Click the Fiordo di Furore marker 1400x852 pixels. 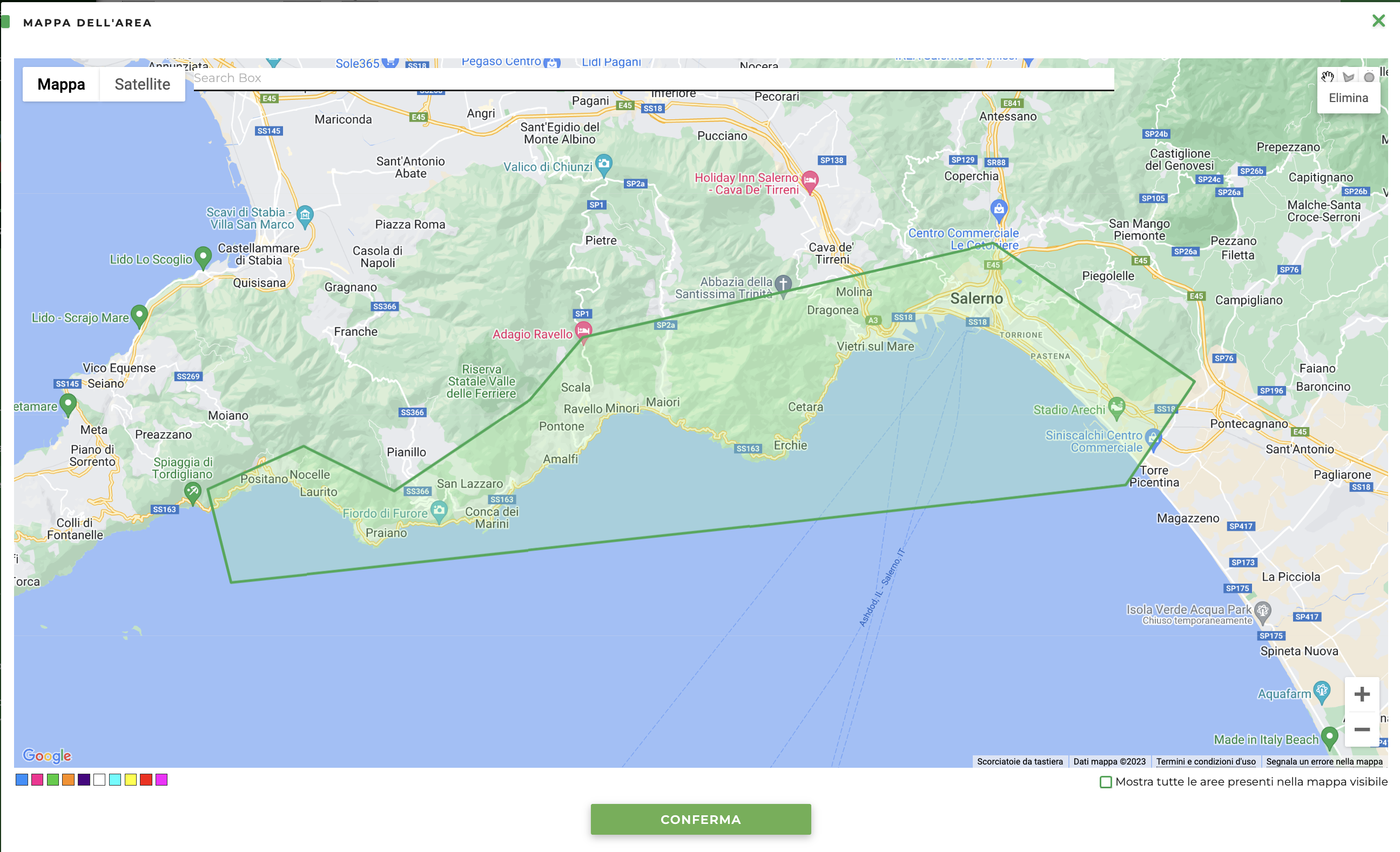click(x=439, y=510)
